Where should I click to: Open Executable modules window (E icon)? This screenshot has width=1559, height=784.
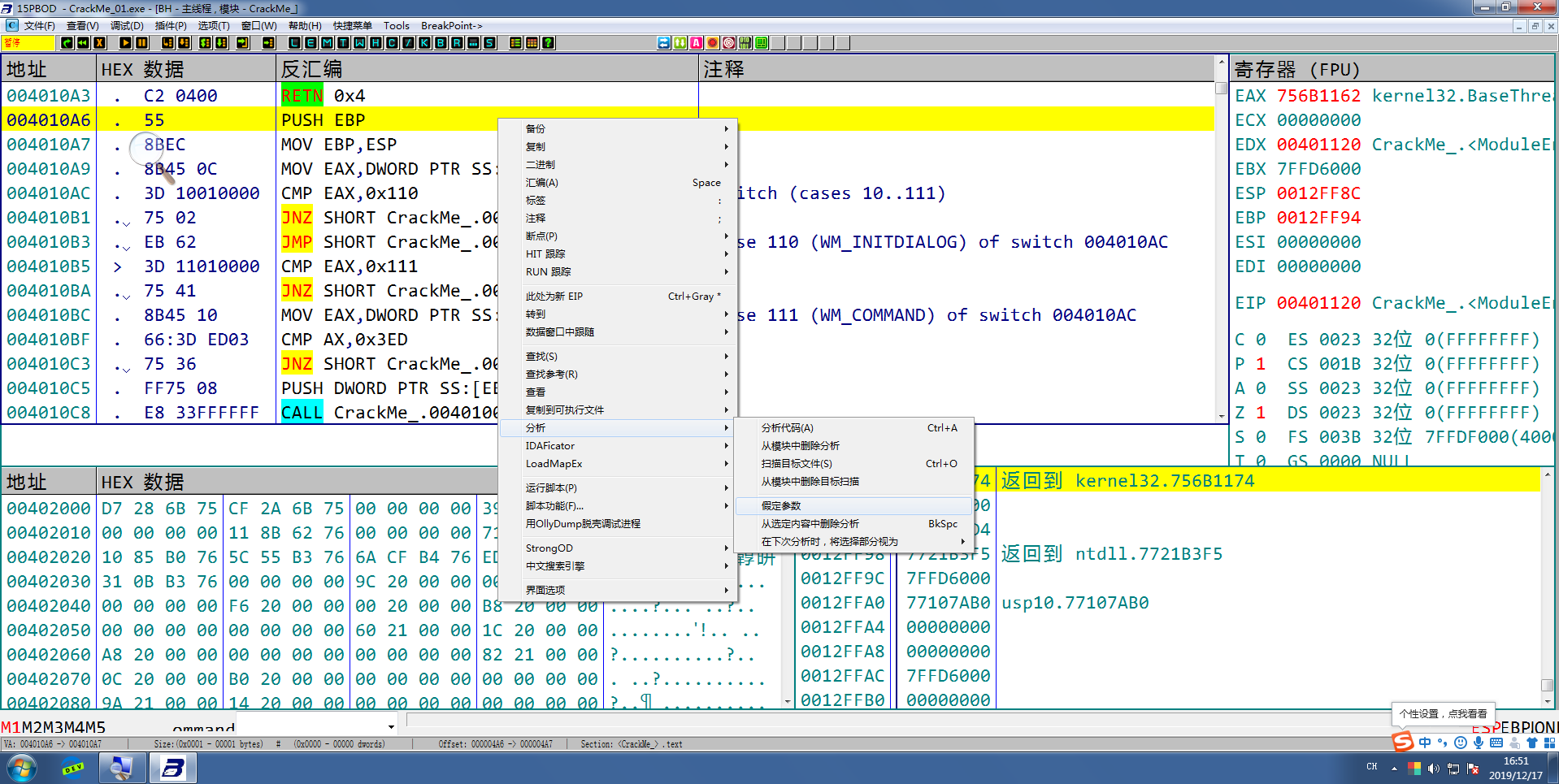coord(310,43)
